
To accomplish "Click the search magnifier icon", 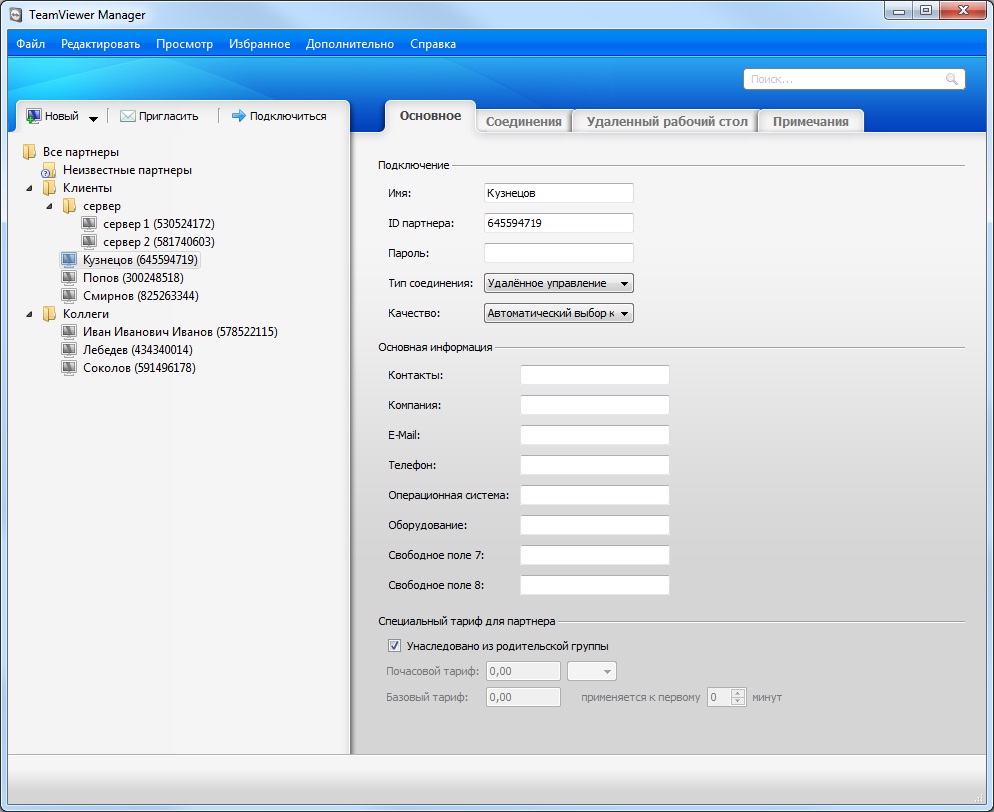I will coord(952,79).
